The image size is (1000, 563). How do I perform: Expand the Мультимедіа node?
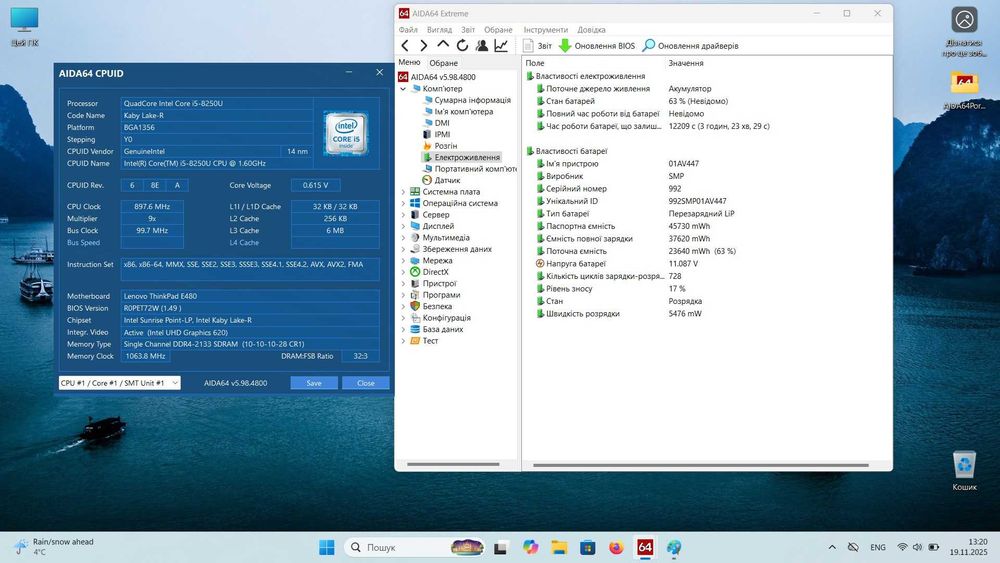403,238
